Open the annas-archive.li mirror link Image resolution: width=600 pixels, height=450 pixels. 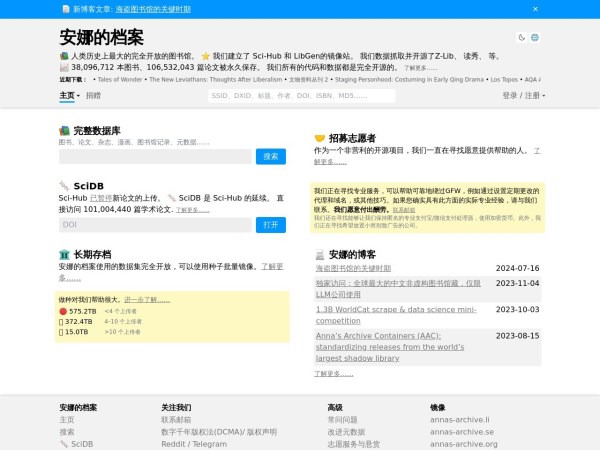pyautogui.click(x=460, y=420)
